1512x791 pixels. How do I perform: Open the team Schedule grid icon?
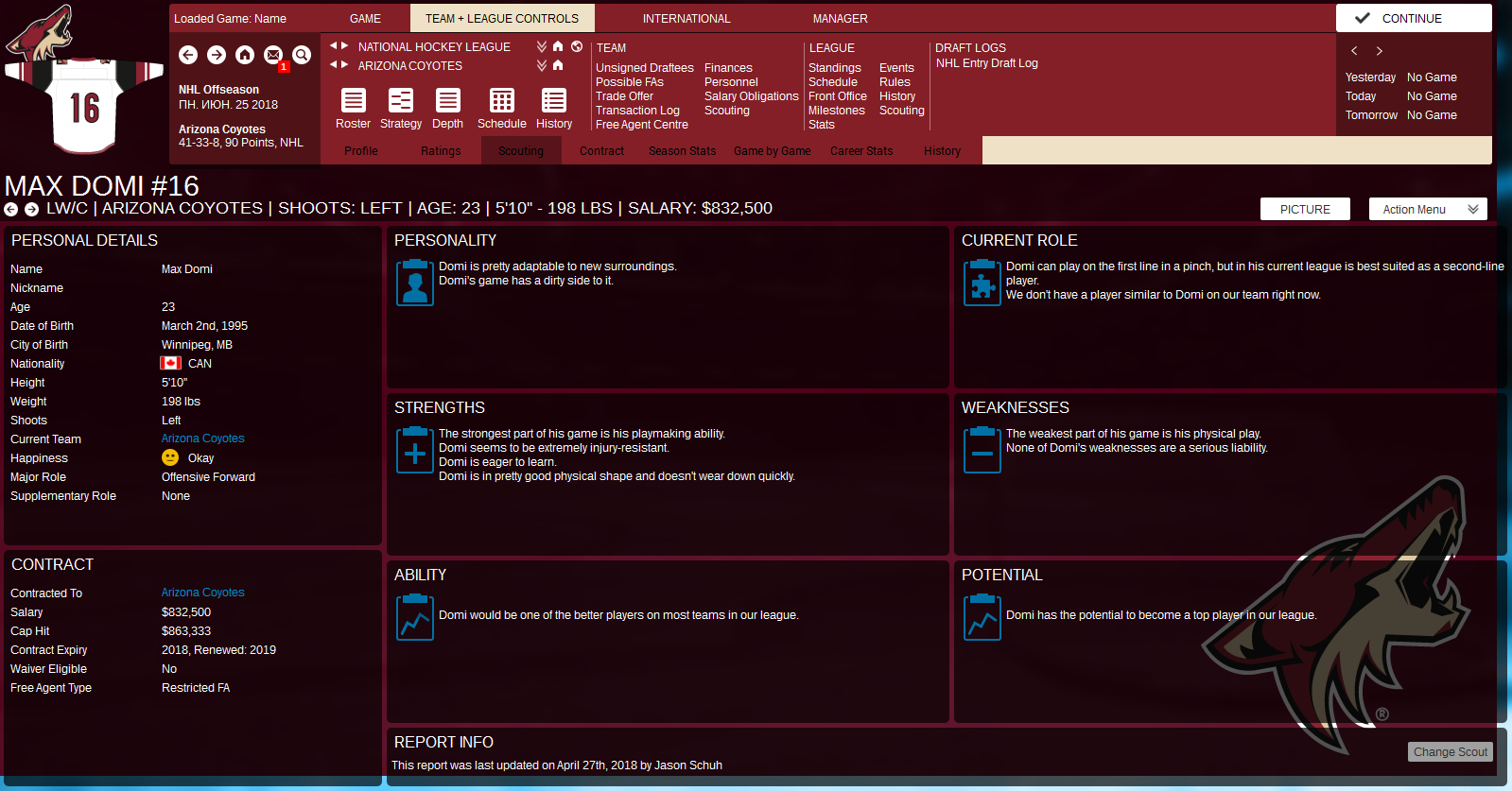click(502, 100)
